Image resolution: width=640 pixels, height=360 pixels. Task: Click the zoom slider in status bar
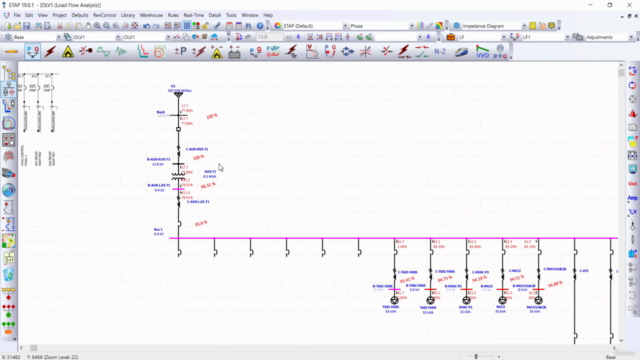coord(476,357)
